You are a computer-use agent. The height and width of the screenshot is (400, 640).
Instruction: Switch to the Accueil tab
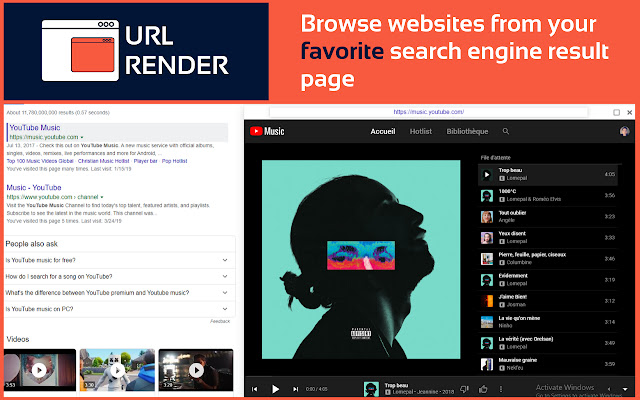pyautogui.click(x=383, y=131)
